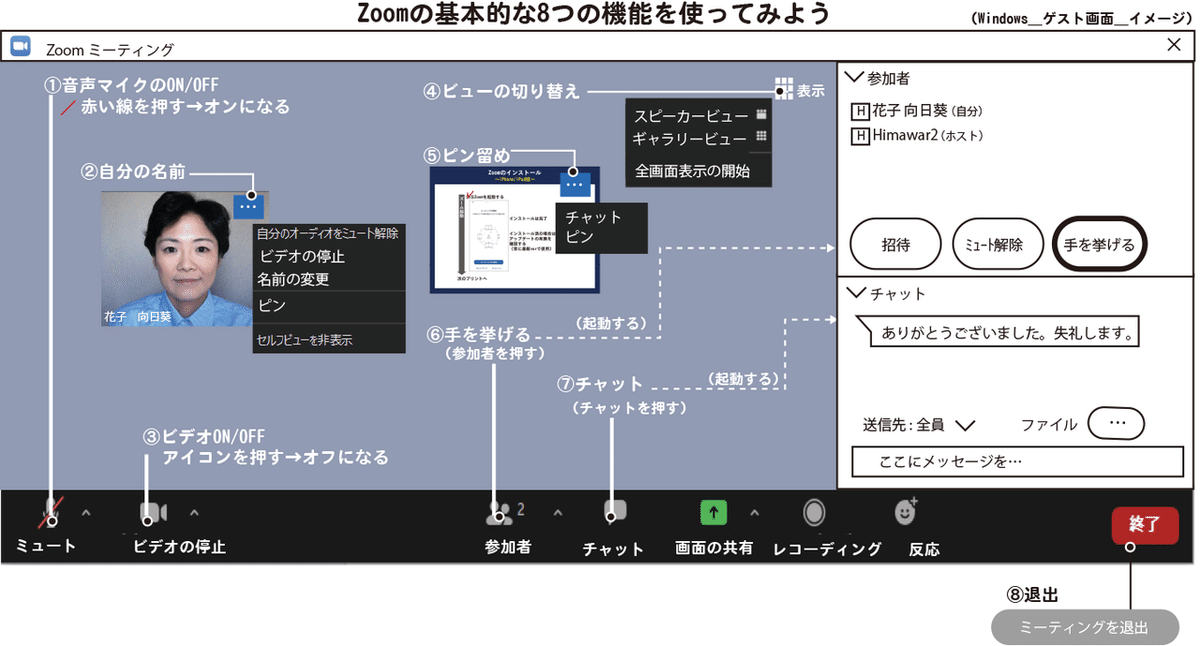The width and height of the screenshot is (1200, 646).
Task: Collapse the チャット panel chevron
Action: coord(856,293)
